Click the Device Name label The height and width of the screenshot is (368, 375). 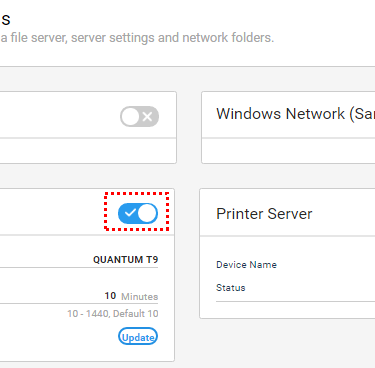click(x=246, y=265)
